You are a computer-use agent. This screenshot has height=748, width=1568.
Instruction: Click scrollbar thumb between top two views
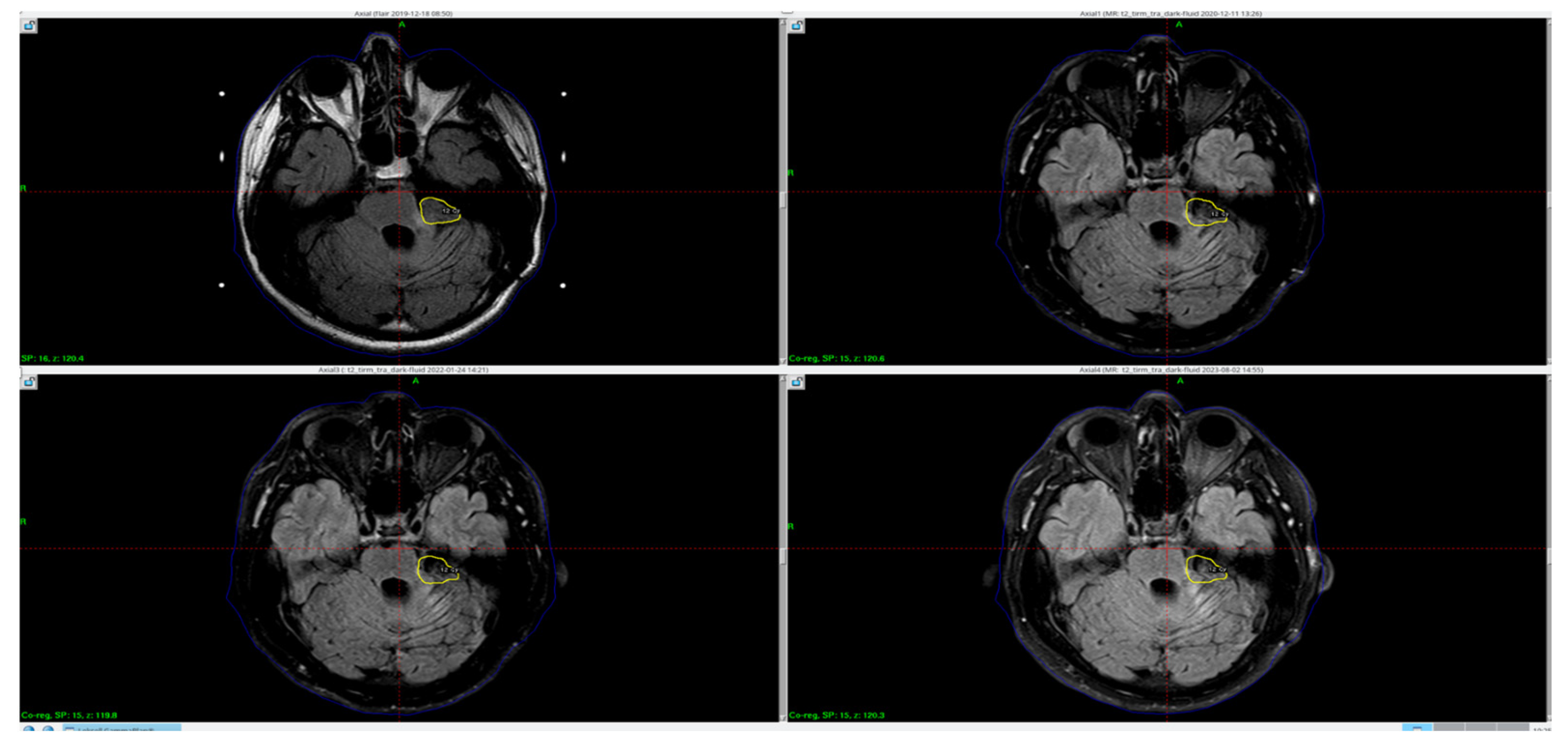pyautogui.click(x=783, y=200)
